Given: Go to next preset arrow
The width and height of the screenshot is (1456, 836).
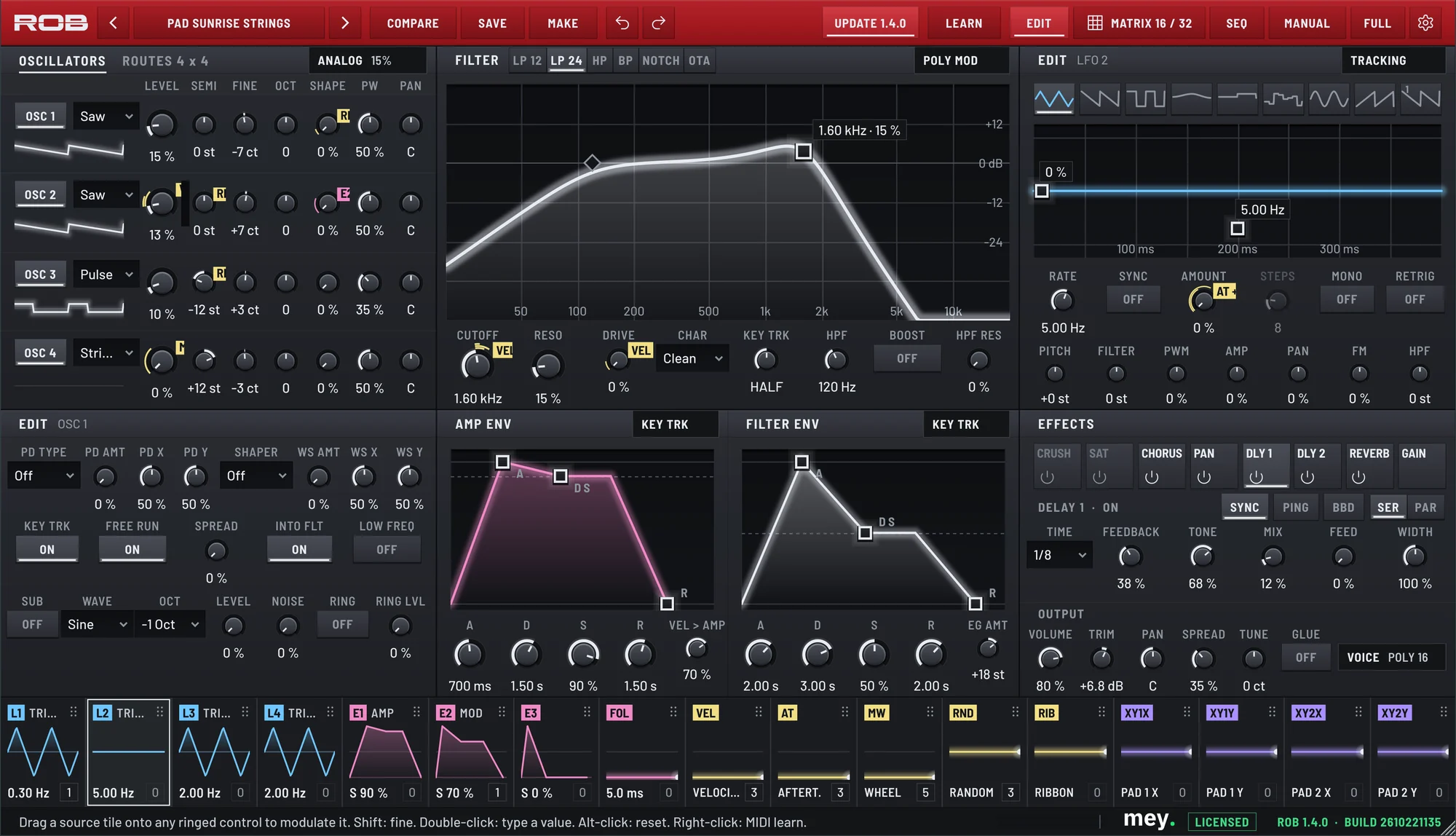Looking at the screenshot, I should 345,23.
